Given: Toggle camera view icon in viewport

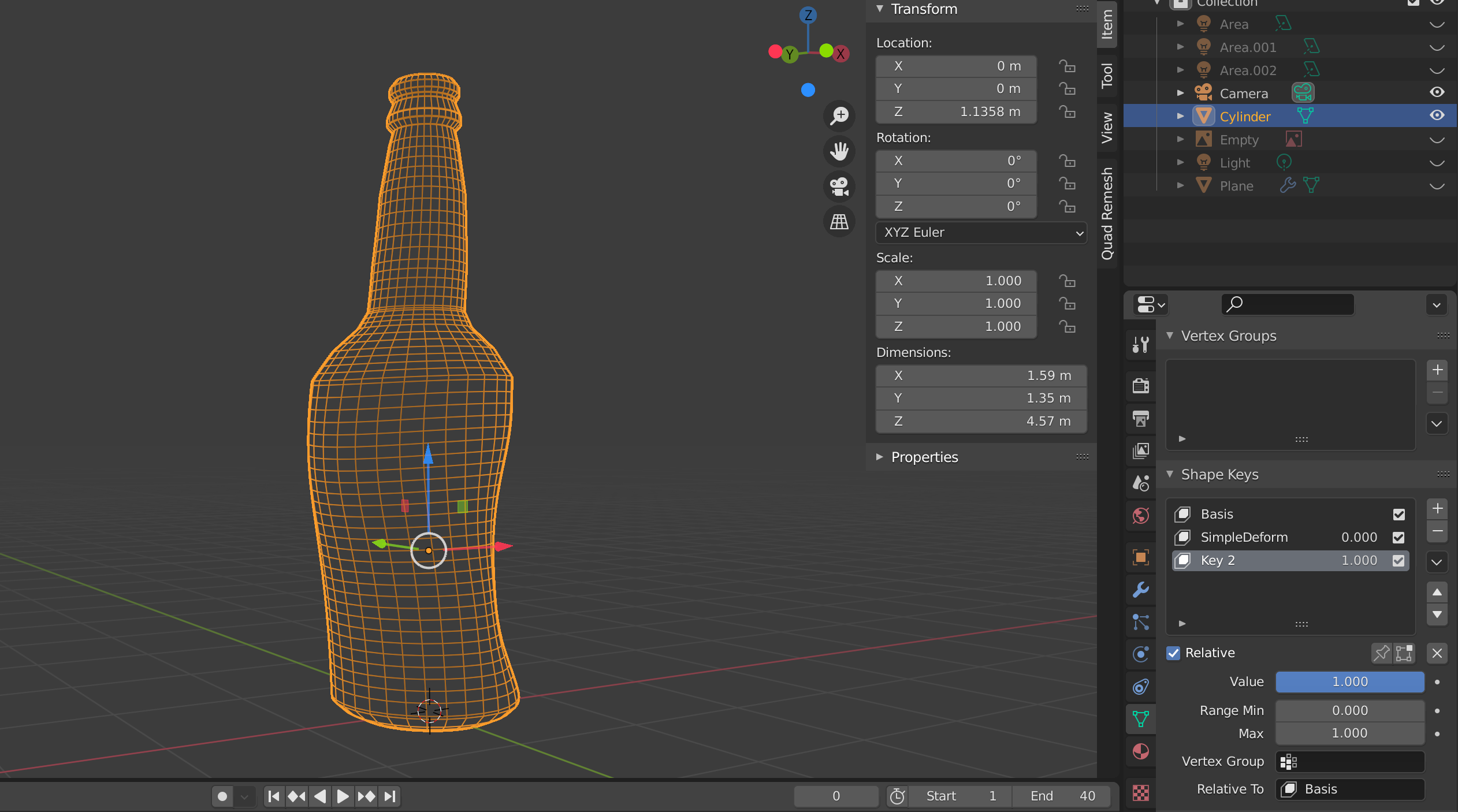Looking at the screenshot, I should pyautogui.click(x=839, y=187).
